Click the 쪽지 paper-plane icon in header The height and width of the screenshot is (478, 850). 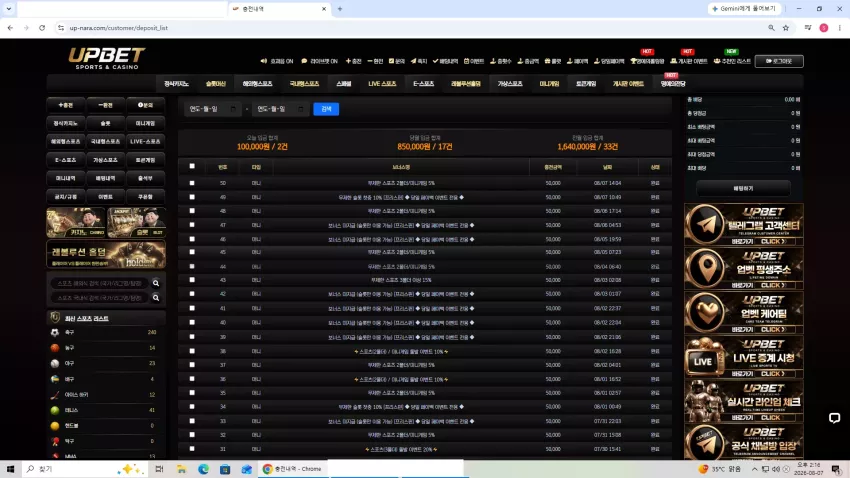(418, 61)
